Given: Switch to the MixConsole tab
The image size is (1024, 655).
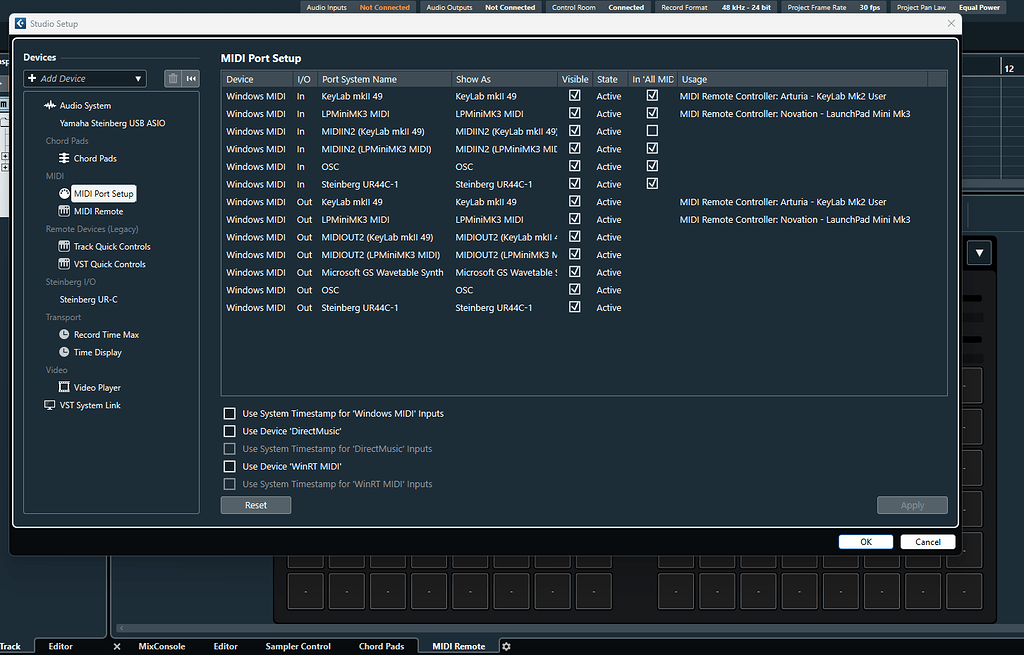Looking at the screenshot, I should (x=162, y=646).
